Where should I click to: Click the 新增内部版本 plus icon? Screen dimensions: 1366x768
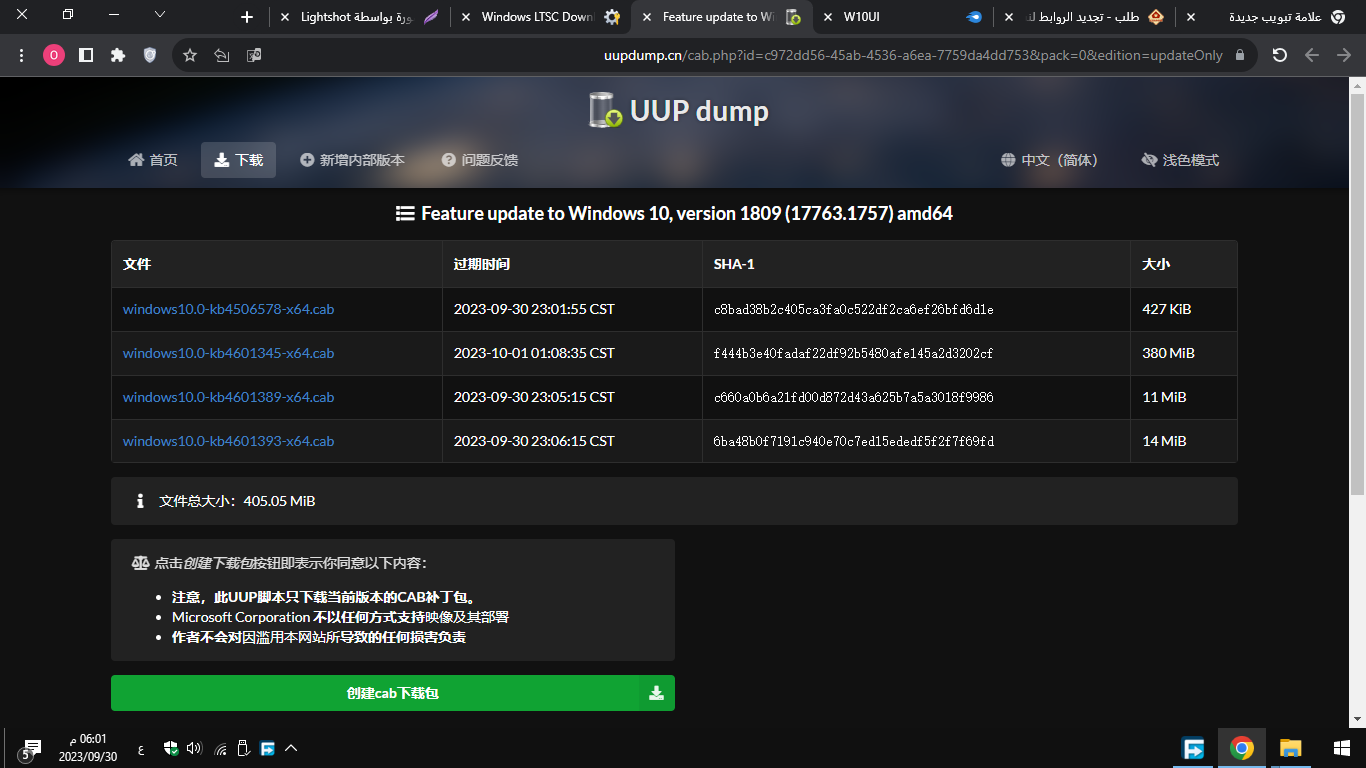click(307, 160)
